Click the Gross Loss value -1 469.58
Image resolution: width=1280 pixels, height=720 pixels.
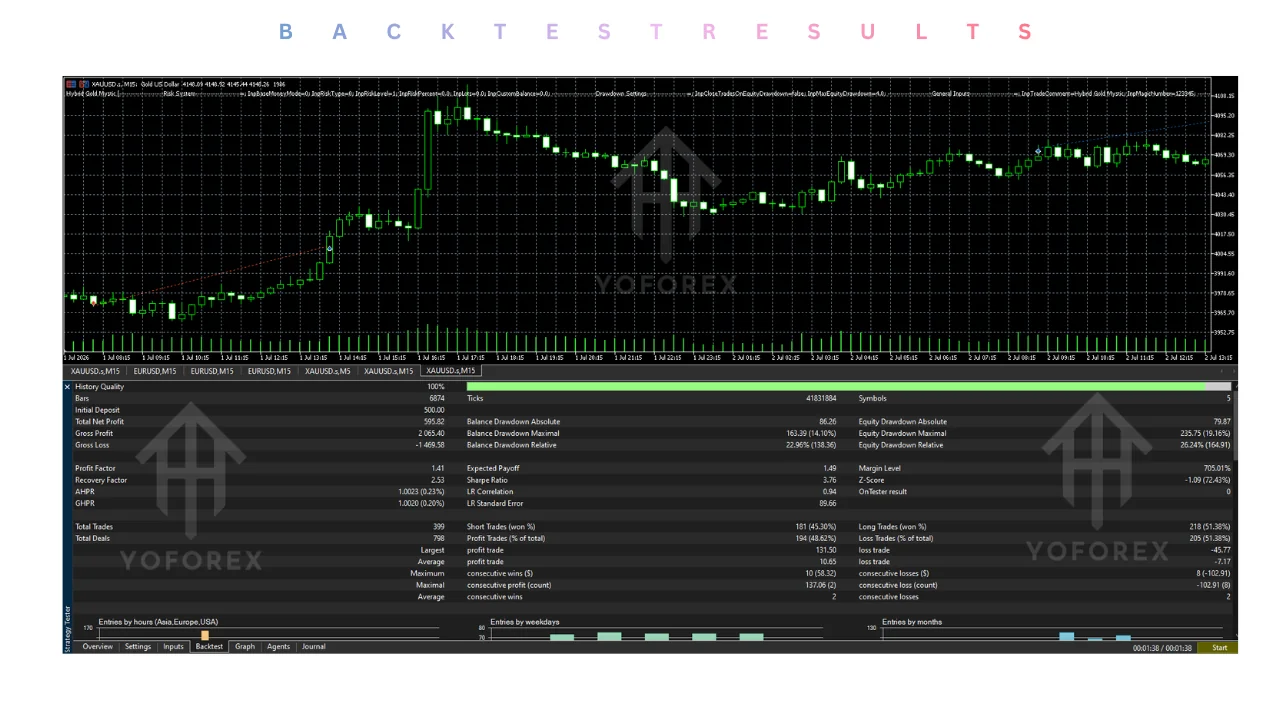tap(429, 445)
